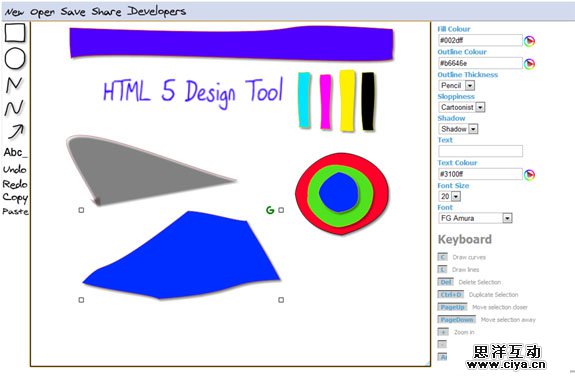Open the Font FG Amura dropdown

(475, 218)
